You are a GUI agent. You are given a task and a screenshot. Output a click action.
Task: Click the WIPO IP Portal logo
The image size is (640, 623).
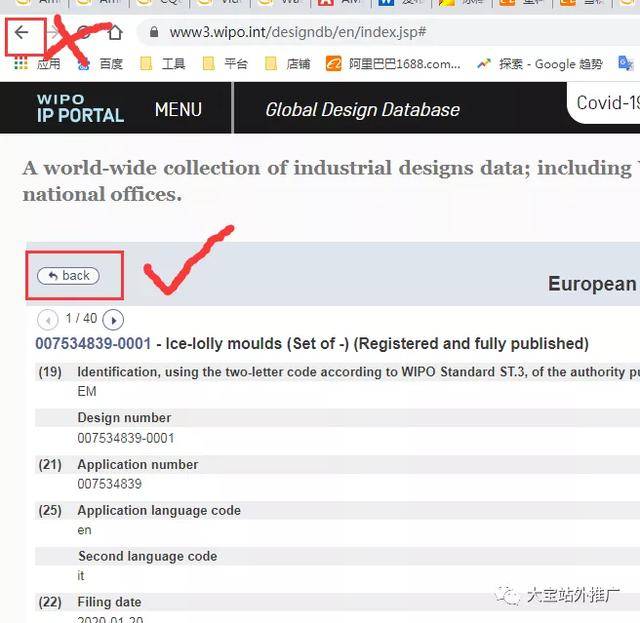coord(80,108)
